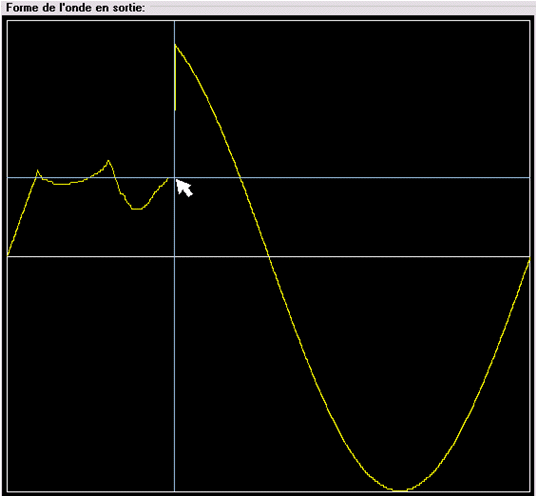Click the 'Forme de l'onde en sortie' label
This screenshot has height=496, width=536.
[76, 8]
